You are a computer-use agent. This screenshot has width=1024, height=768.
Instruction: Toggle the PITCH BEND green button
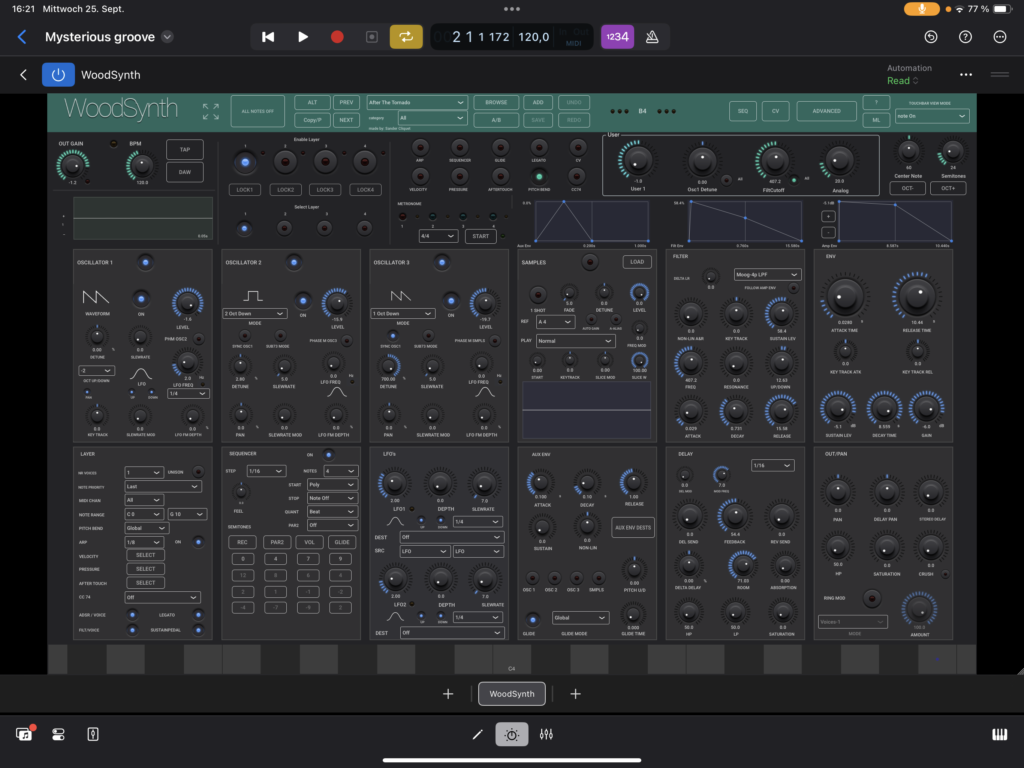tap(538, 176)
